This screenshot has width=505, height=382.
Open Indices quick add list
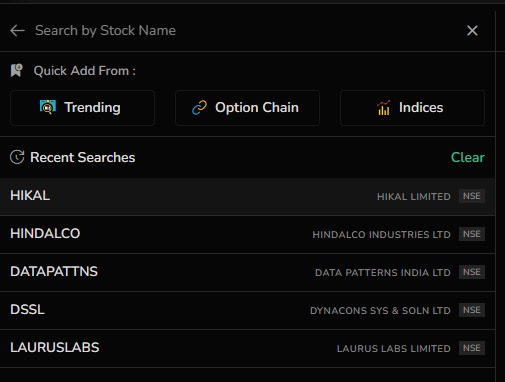[x=412, y=108]
